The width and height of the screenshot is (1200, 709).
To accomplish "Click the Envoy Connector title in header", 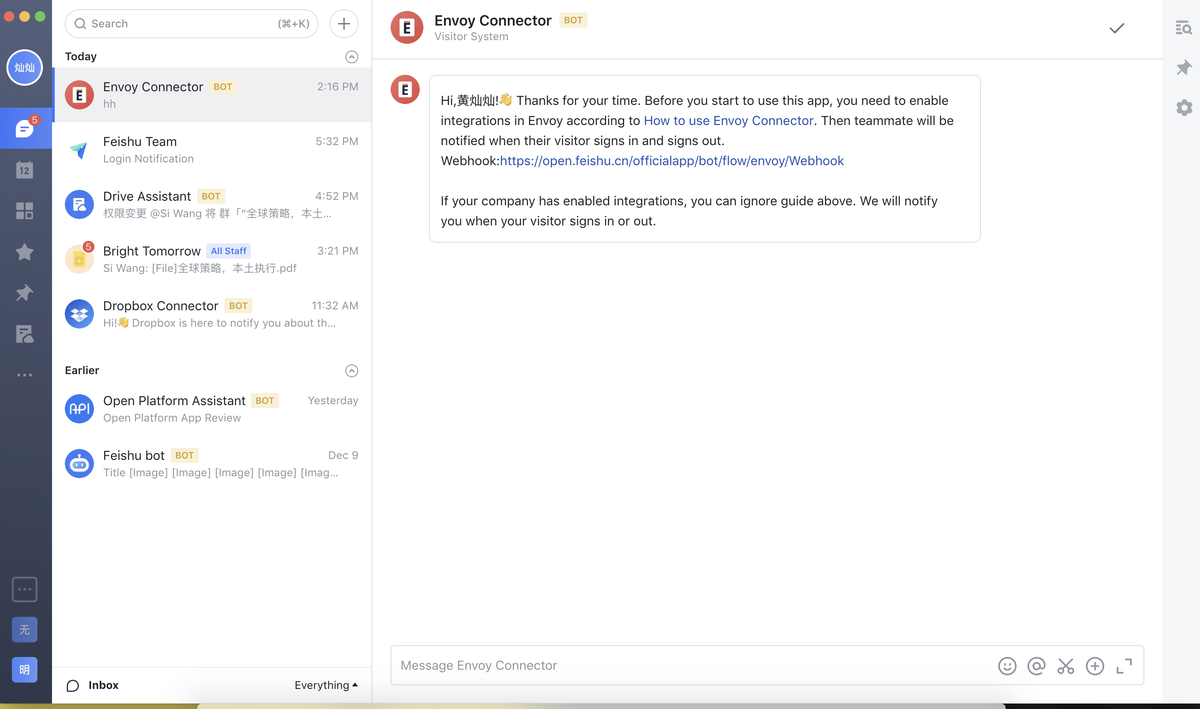I will (493, 20).
